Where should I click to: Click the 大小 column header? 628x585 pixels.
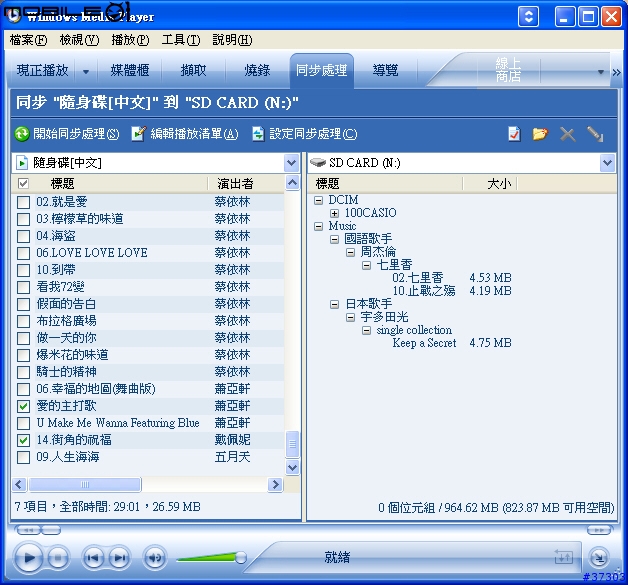click(499, 184)
